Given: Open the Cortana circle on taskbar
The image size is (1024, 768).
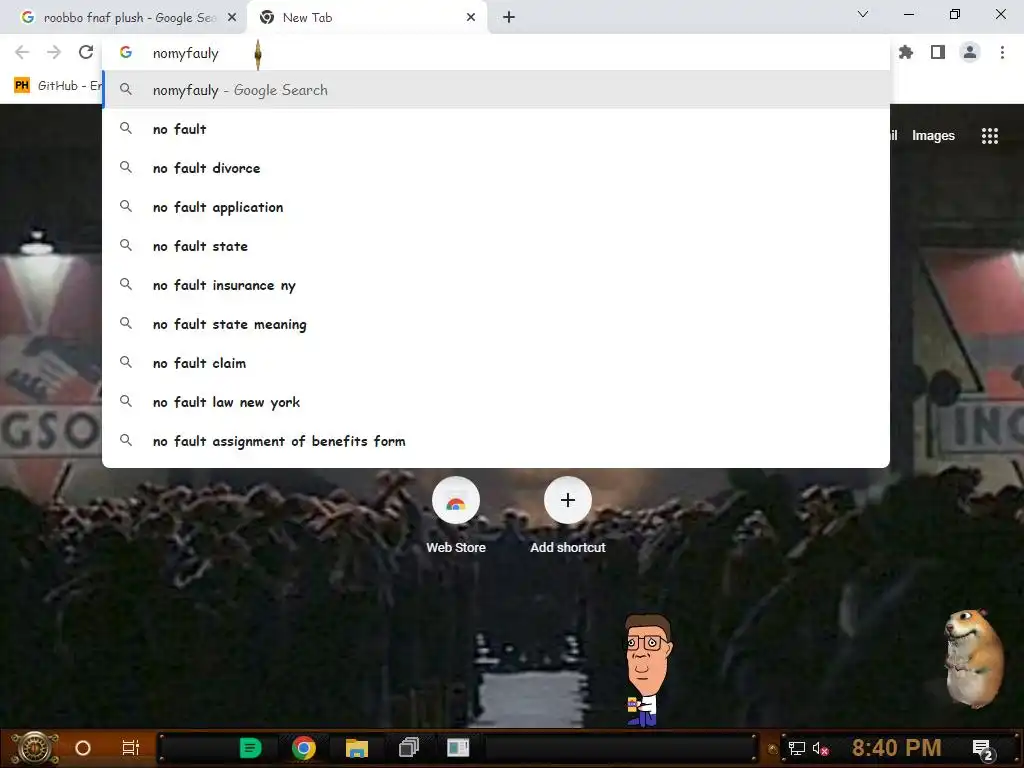Looking at the screenshot, I should pyautogui.click(x=83, y=748).
